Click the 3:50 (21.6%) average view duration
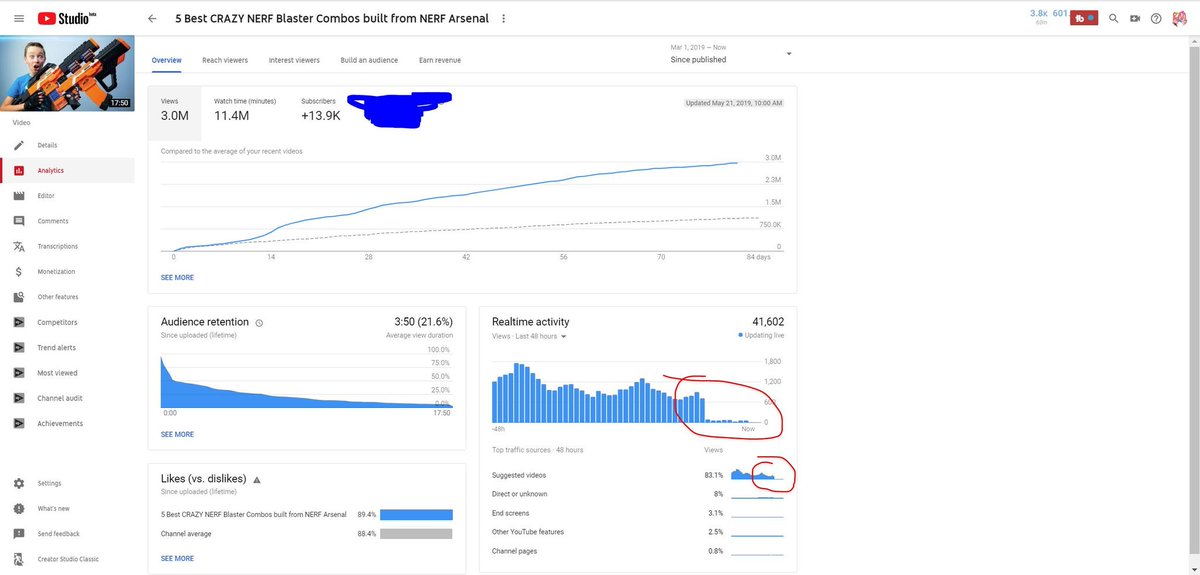 coord(424,322)
